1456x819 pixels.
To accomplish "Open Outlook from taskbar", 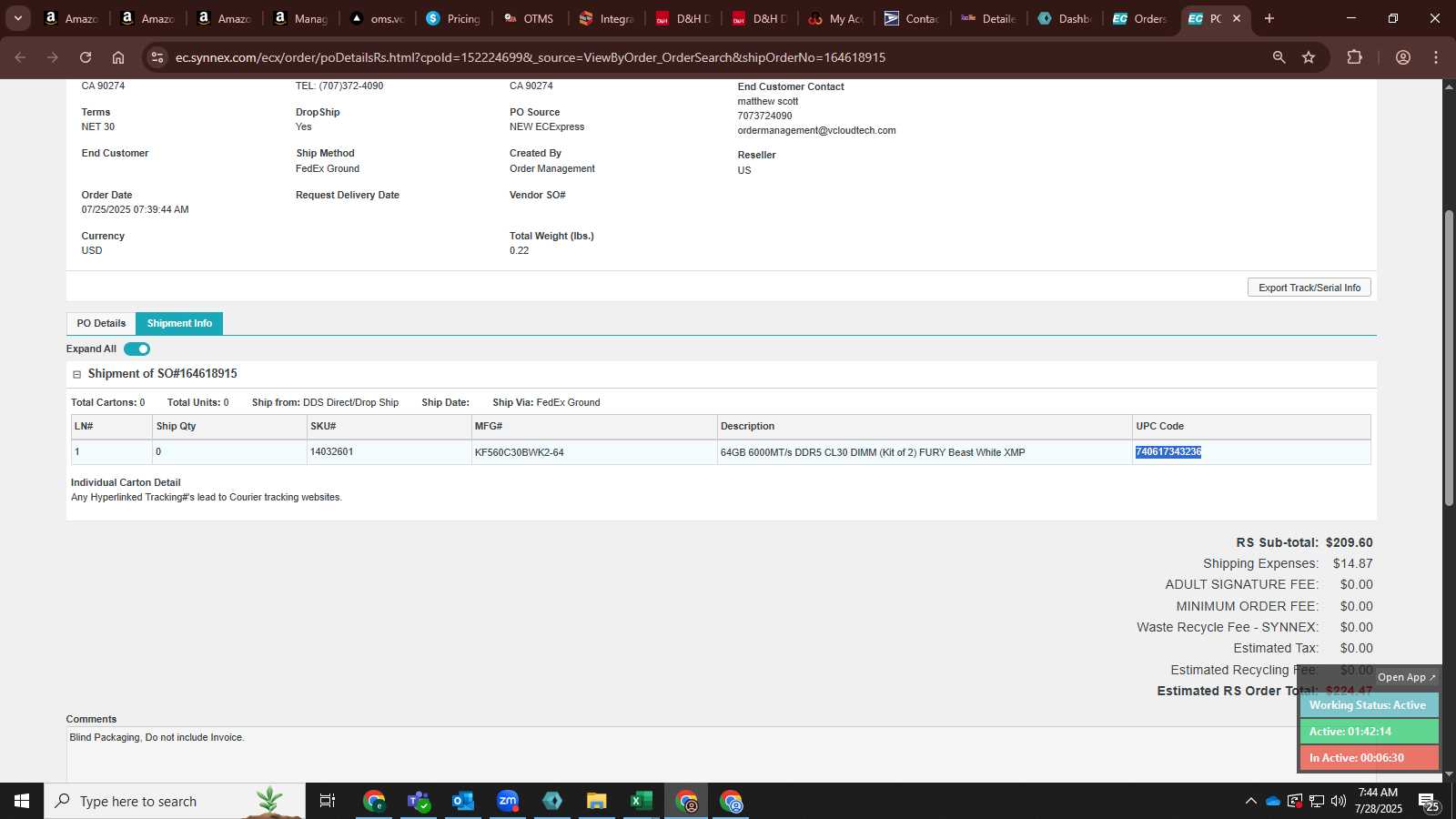I will 463,801.
